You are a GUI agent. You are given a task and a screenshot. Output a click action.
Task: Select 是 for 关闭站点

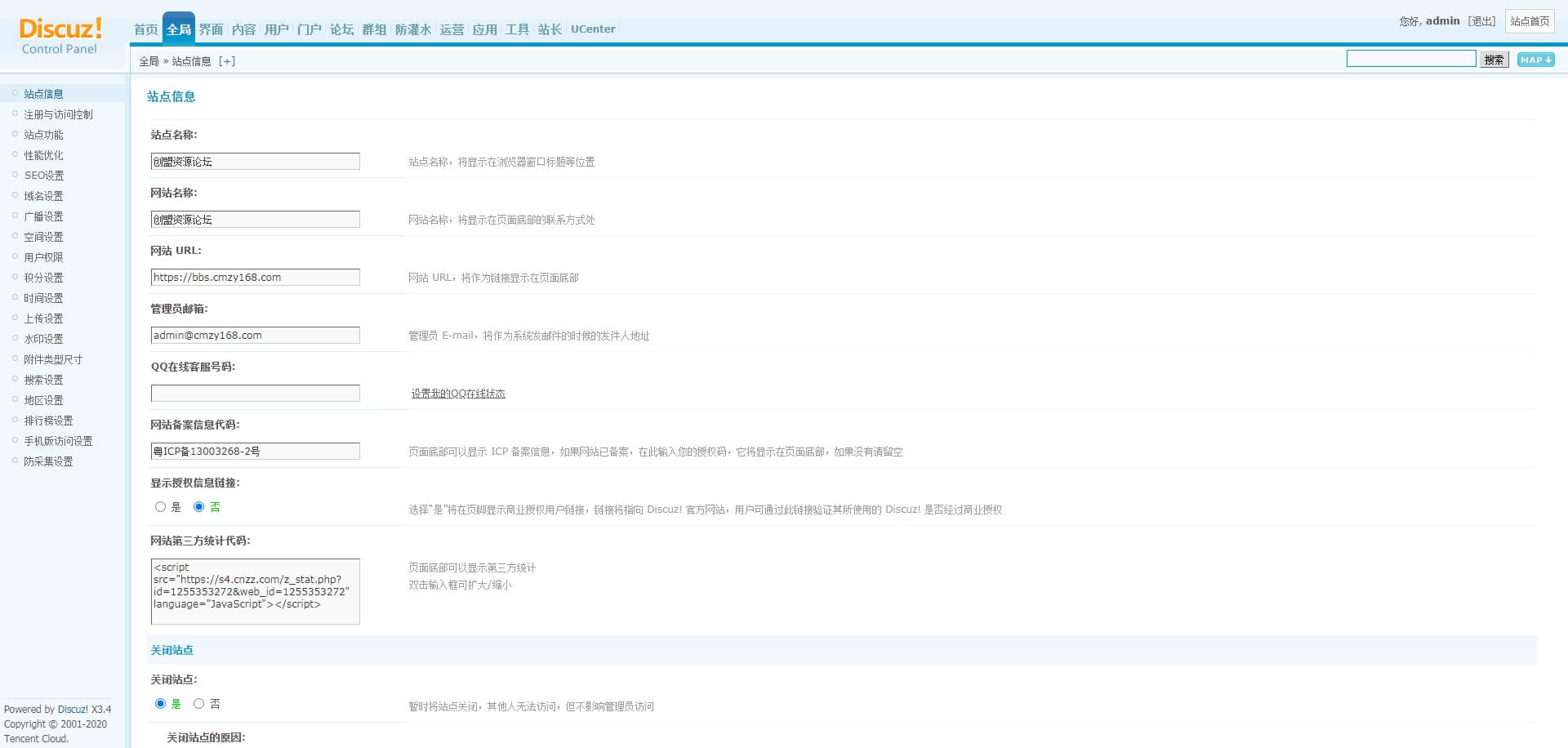tap(160, 704)
